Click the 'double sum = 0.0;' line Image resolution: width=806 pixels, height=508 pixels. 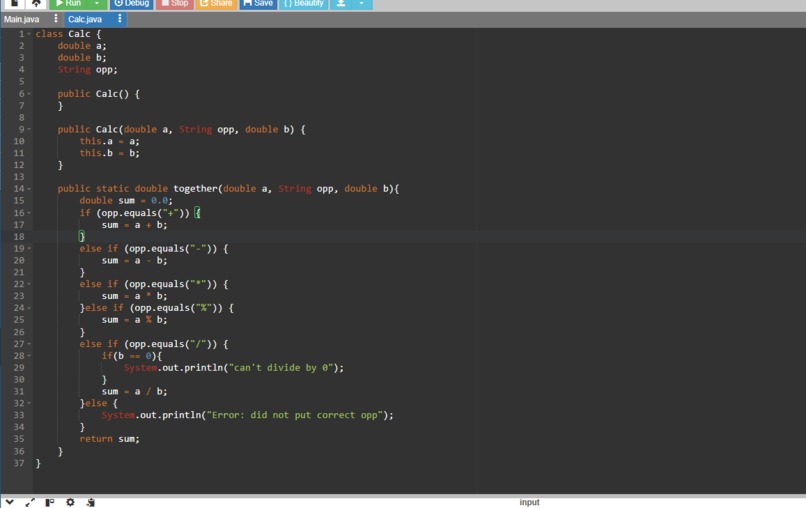point(126,201)
